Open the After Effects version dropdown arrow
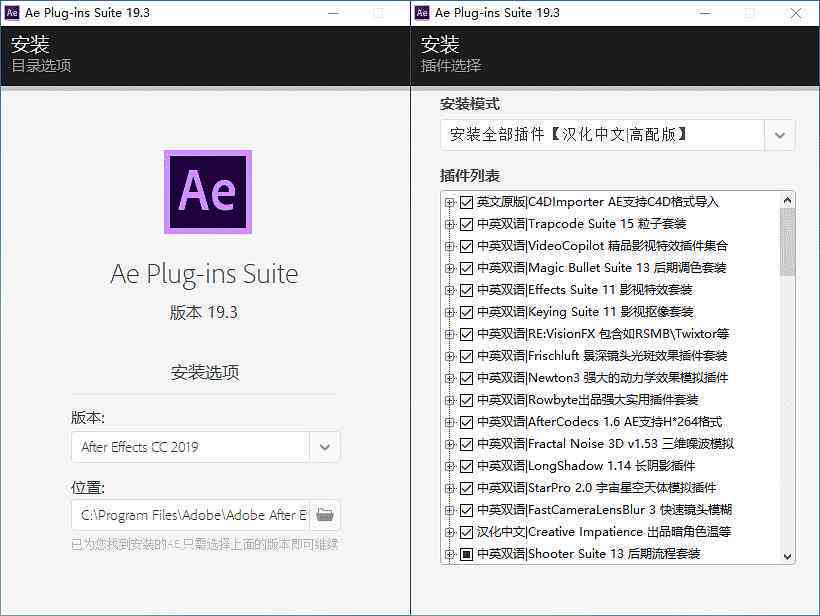The image size is (820, 616). click(324, 447)
